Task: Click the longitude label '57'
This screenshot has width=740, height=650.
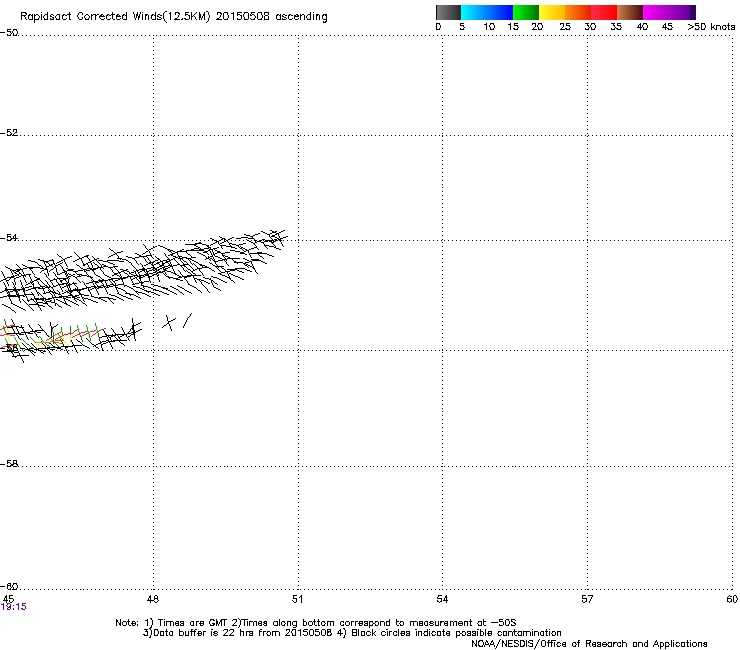Action: pyautogui.click(x=587, y=599)
